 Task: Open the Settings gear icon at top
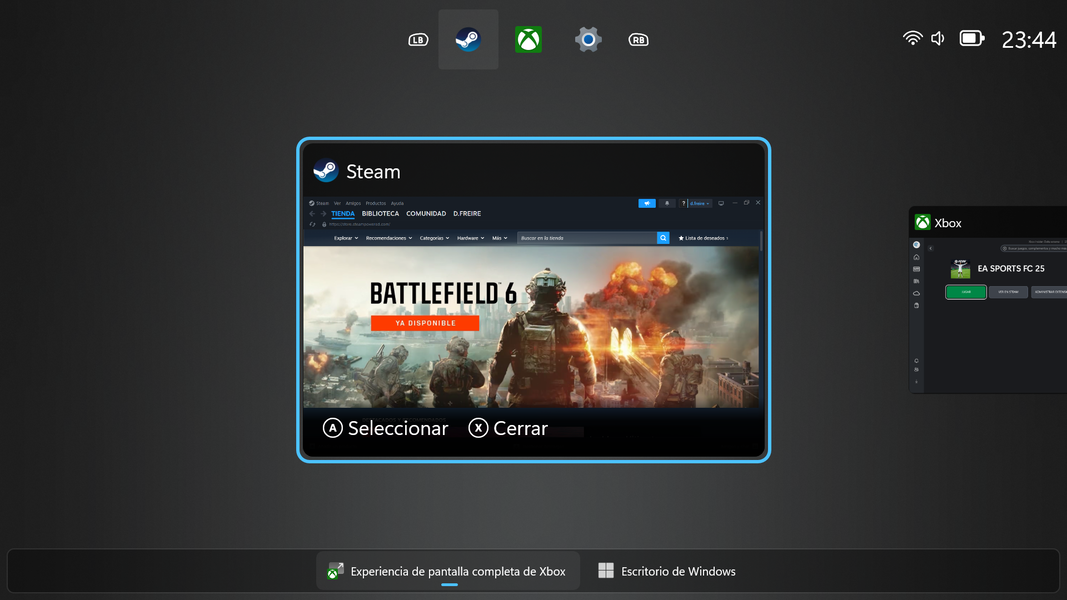588,40
